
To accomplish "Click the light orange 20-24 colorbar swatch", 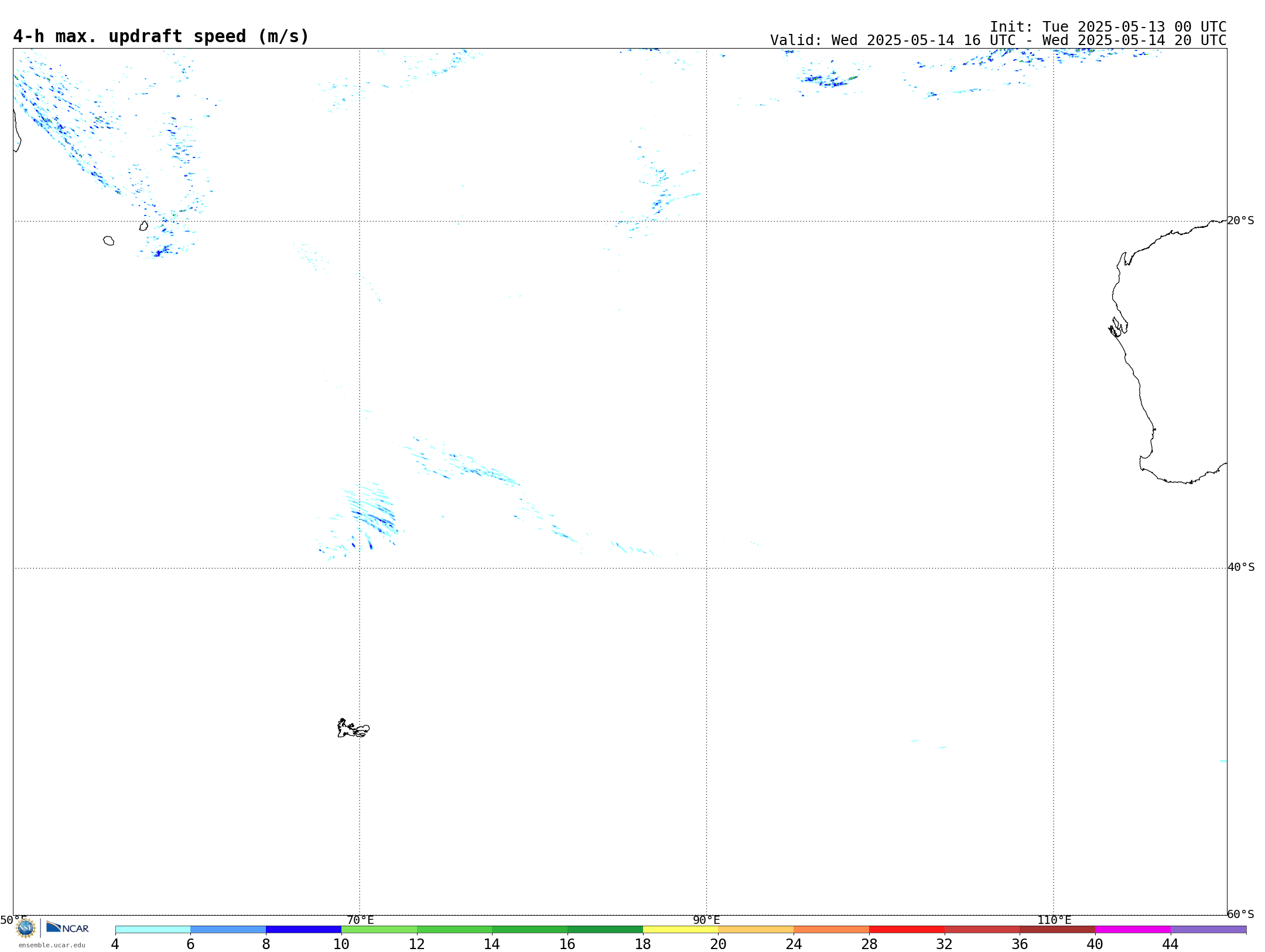I will pos(756,930).
